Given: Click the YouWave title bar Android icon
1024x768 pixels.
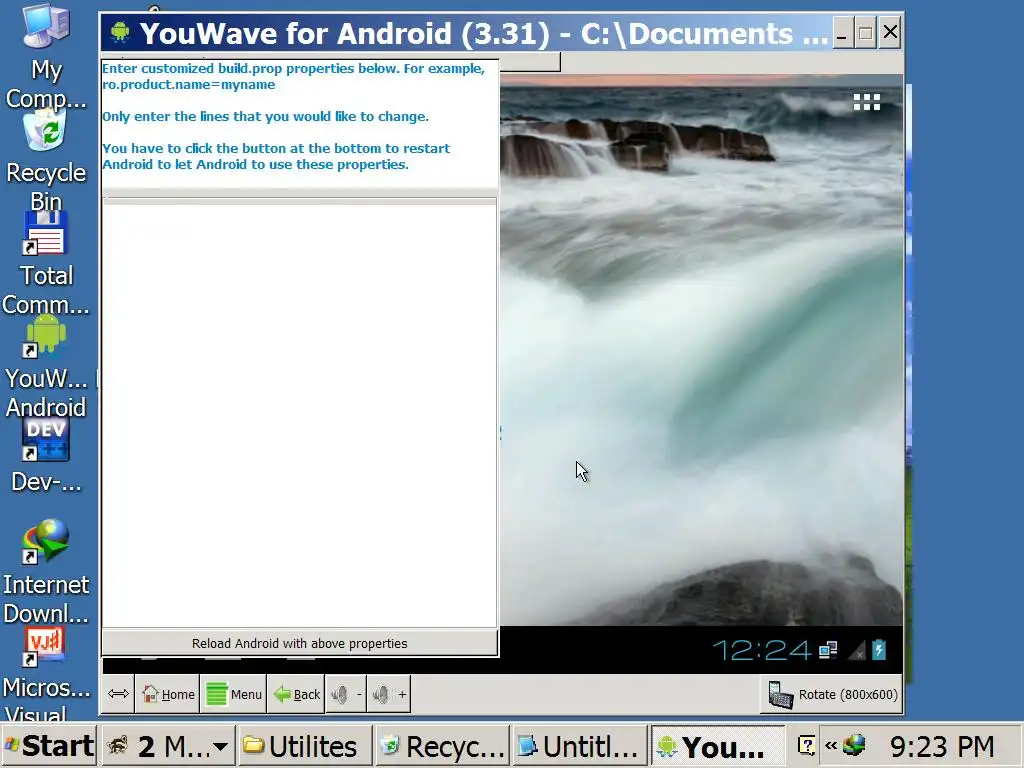Looking at the screenshot, I should [120, 32].
